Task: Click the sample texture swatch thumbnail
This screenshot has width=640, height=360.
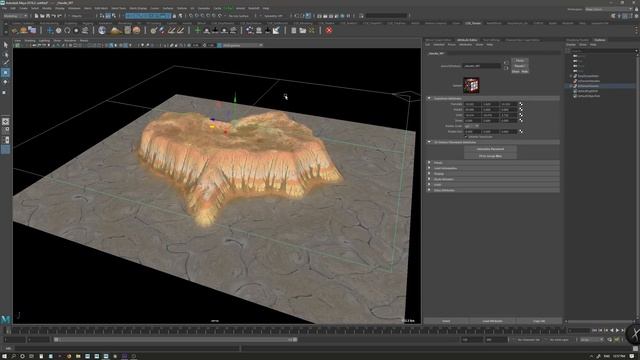Action: pyautogui.click(x=471, y=85)
